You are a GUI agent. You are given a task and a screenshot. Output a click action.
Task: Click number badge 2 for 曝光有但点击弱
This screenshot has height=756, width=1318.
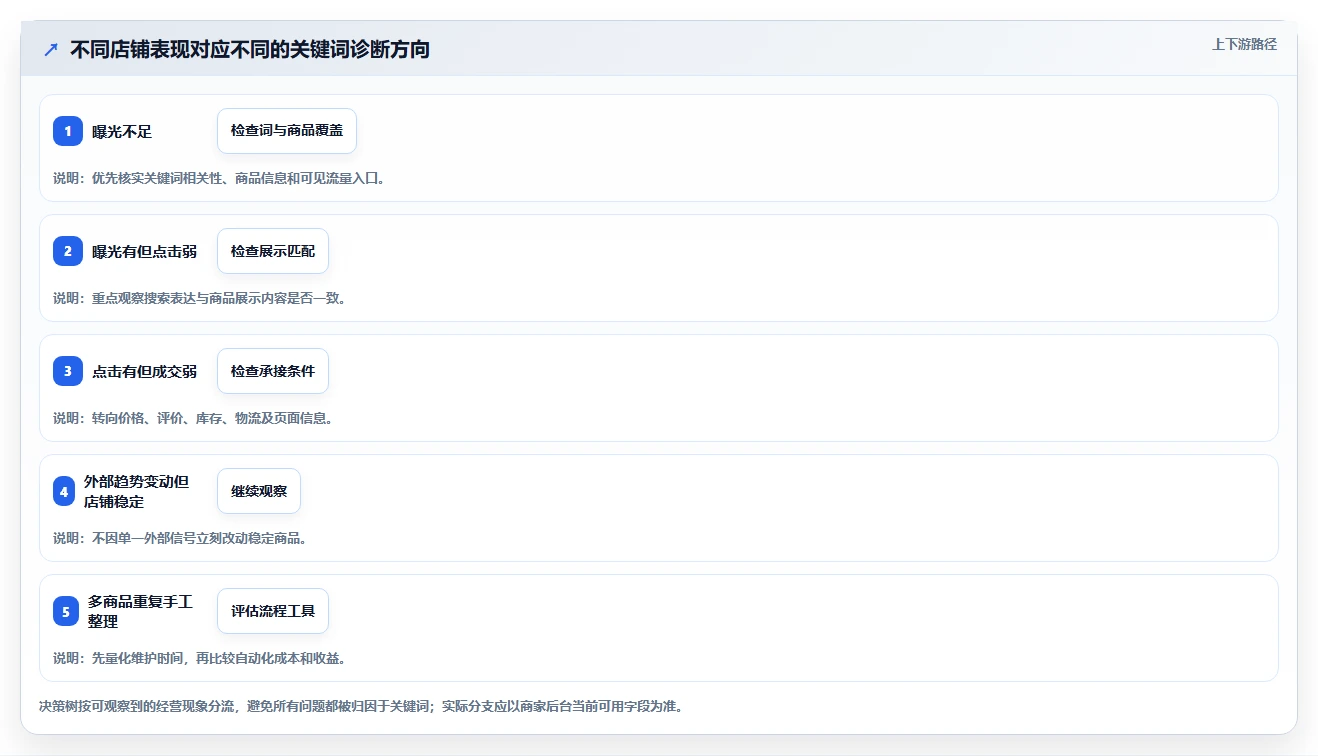tap(68, 251)
